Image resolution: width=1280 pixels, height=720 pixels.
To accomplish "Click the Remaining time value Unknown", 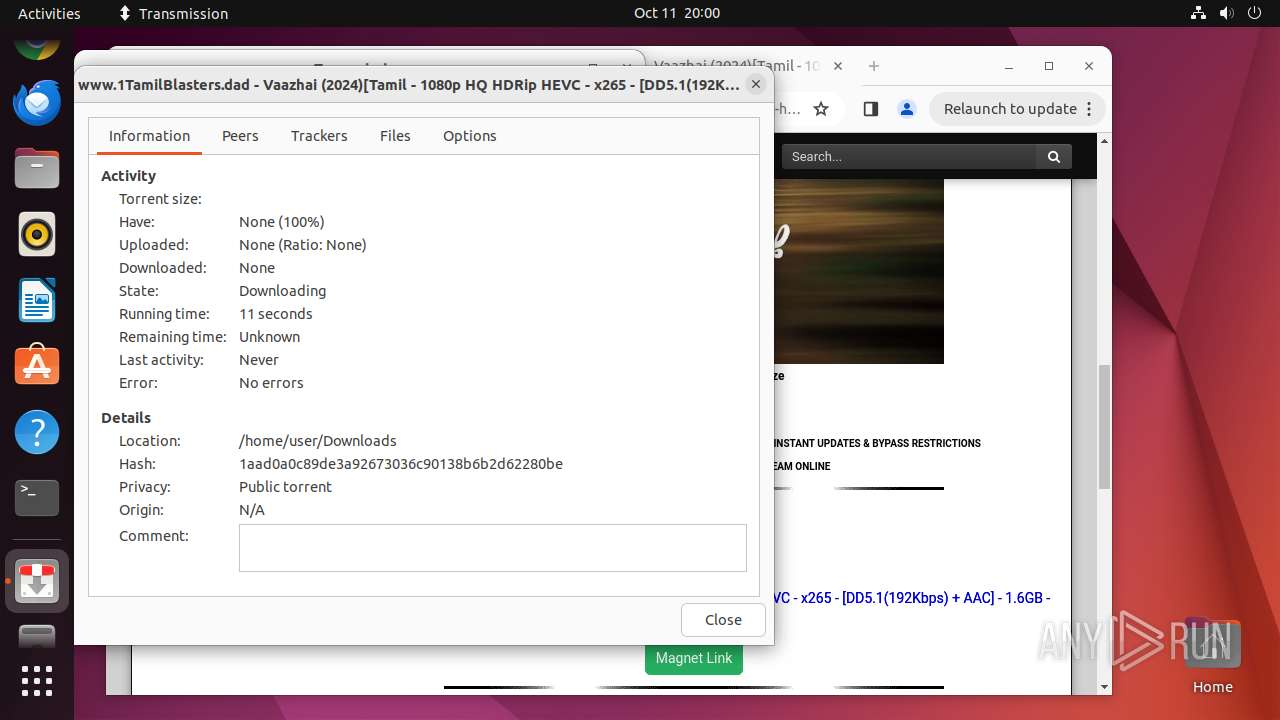I will pyautogui.click(x=270, y=337).
